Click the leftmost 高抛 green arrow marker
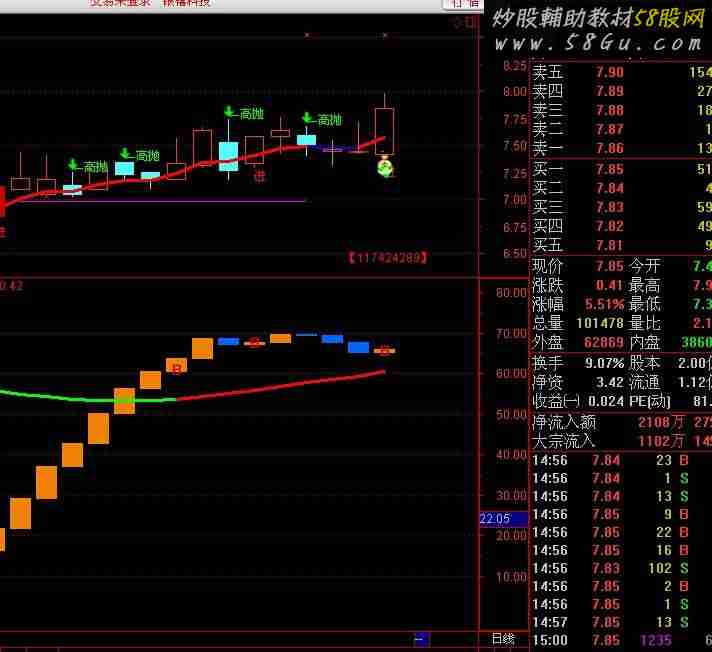This screenshot has width=712, height=652. pyautogui.click(x=73, y=165)
